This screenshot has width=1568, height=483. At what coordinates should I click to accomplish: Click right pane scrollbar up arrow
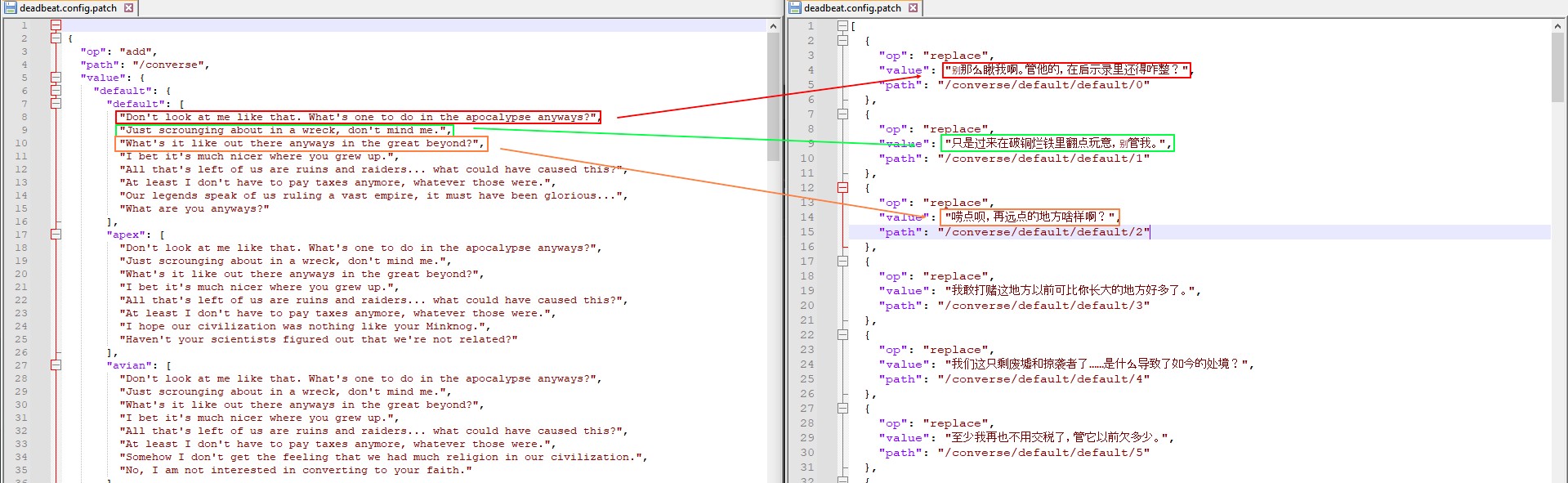point(1557,26)
